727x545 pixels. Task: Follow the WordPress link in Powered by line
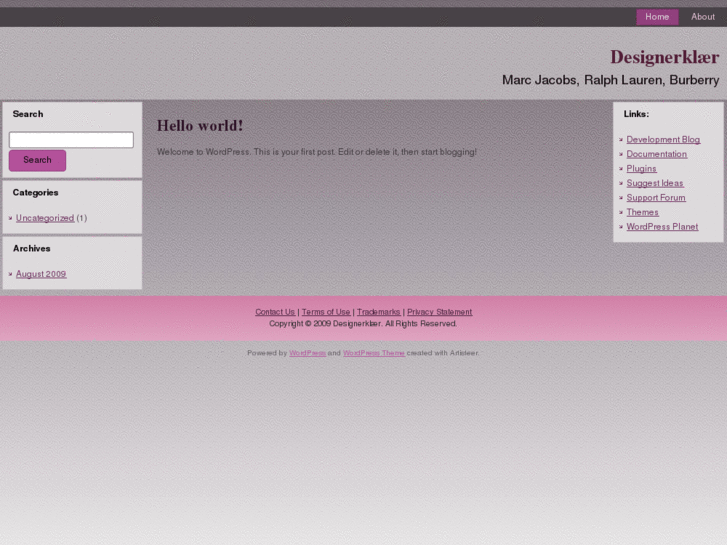point(307,353)
